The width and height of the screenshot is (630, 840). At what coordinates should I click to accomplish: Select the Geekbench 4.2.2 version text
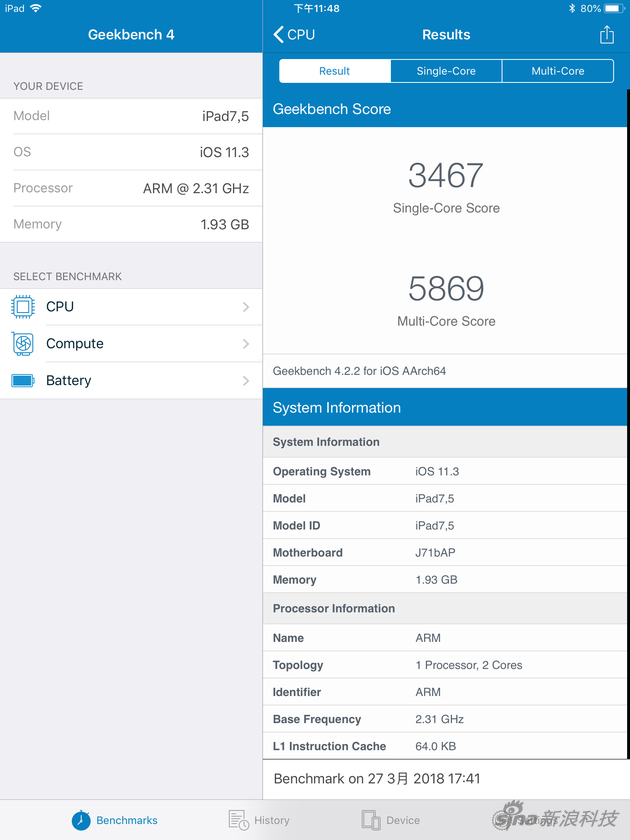tap(359, 371)
